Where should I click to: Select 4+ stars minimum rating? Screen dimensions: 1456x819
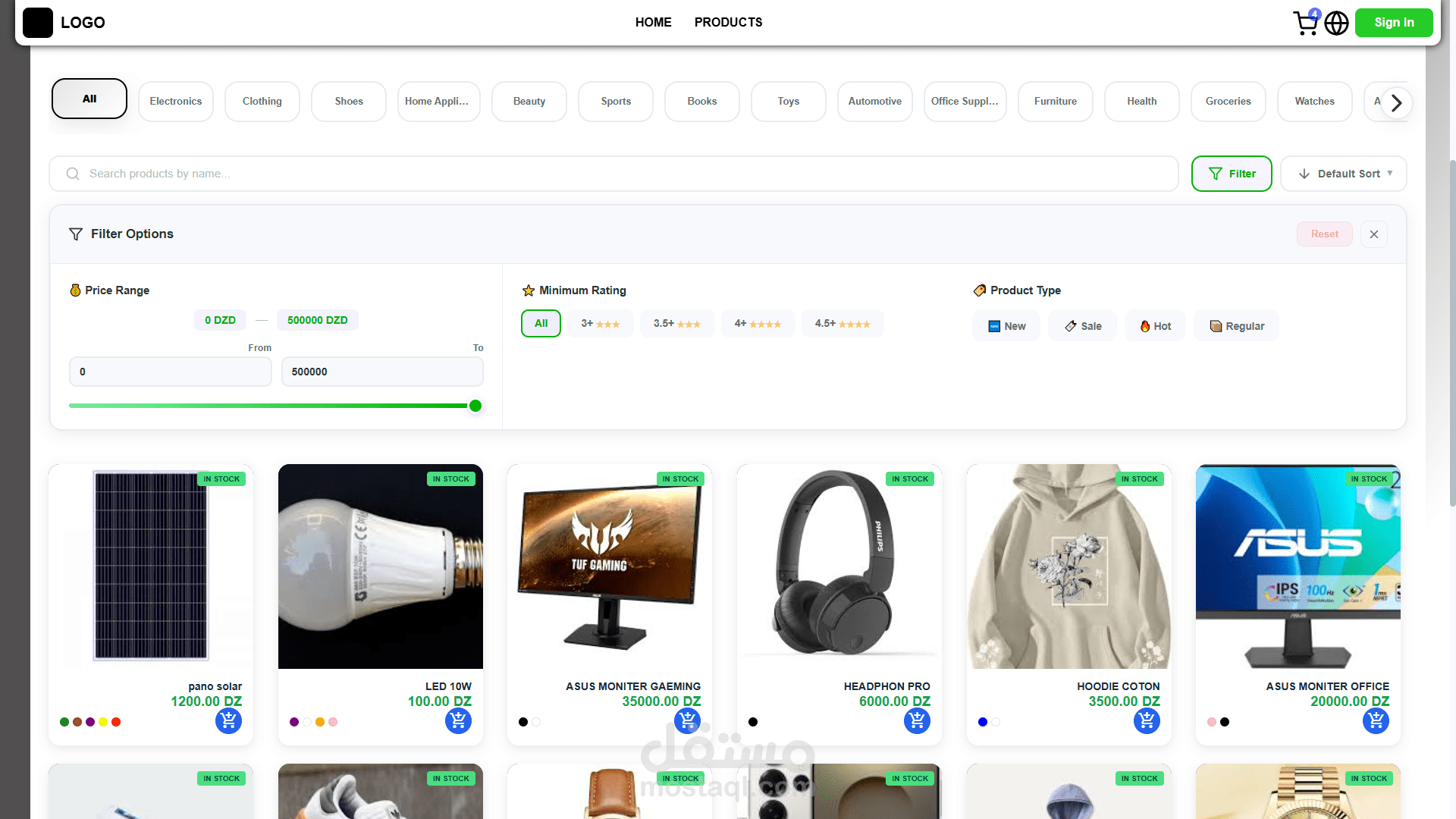(x=758, y=323)
